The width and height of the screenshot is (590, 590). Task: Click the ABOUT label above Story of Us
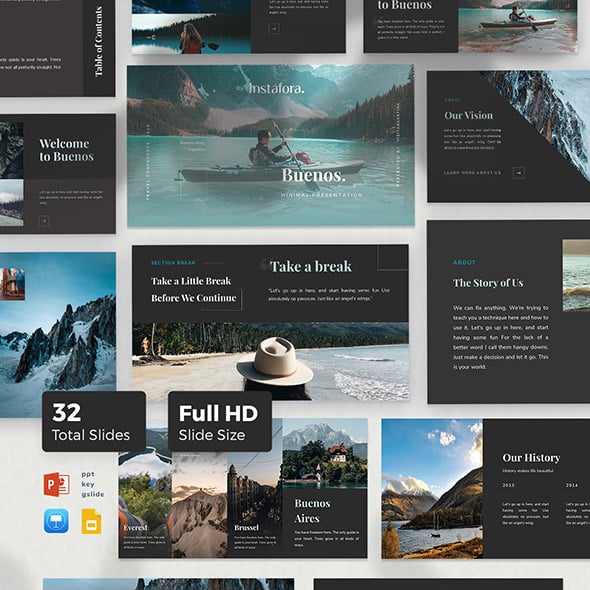coord(464,262)
